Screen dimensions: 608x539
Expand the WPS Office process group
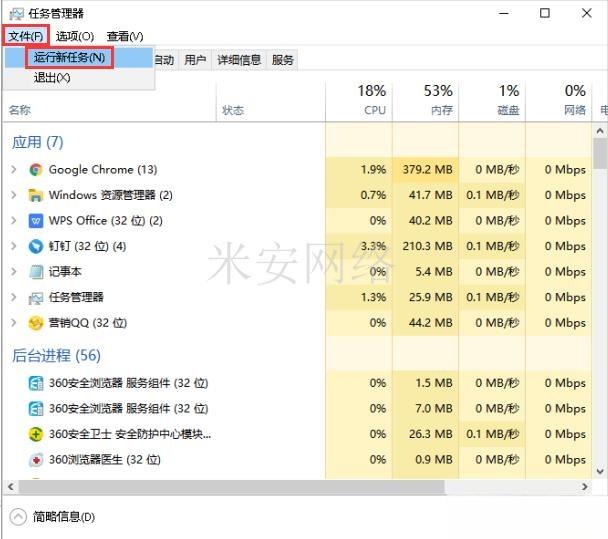[14, 221]
